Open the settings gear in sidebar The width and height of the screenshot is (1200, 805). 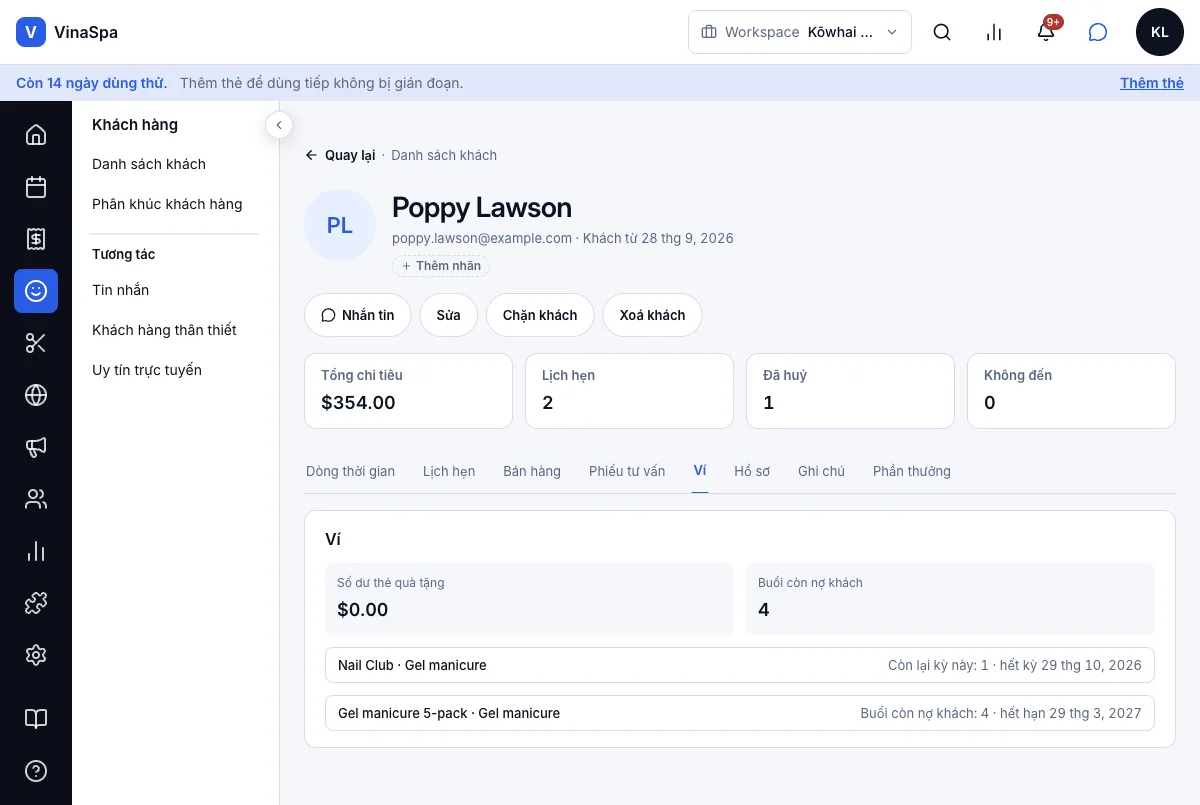36,655
